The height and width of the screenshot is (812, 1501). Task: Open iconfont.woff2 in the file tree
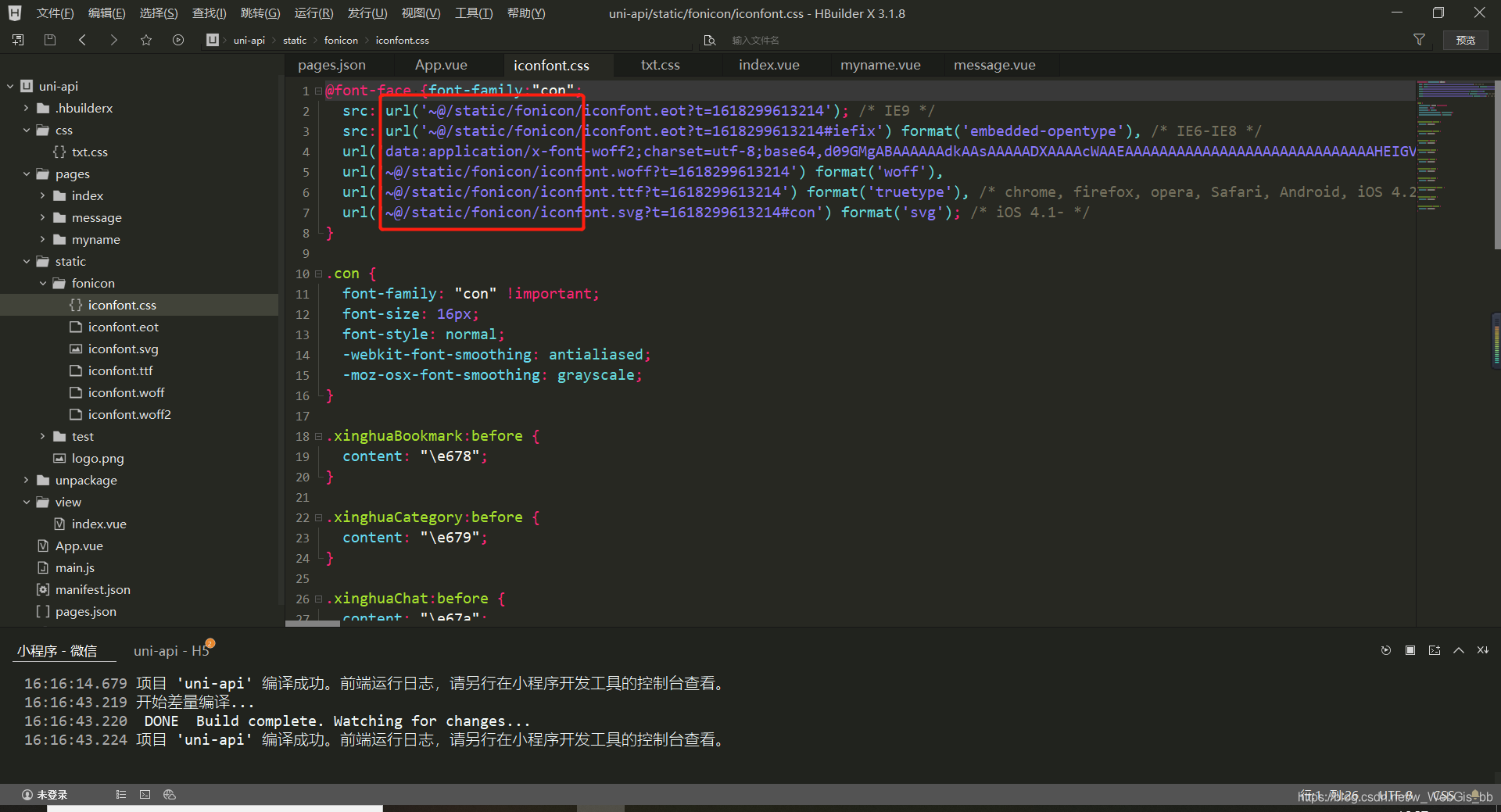[129, 414]
